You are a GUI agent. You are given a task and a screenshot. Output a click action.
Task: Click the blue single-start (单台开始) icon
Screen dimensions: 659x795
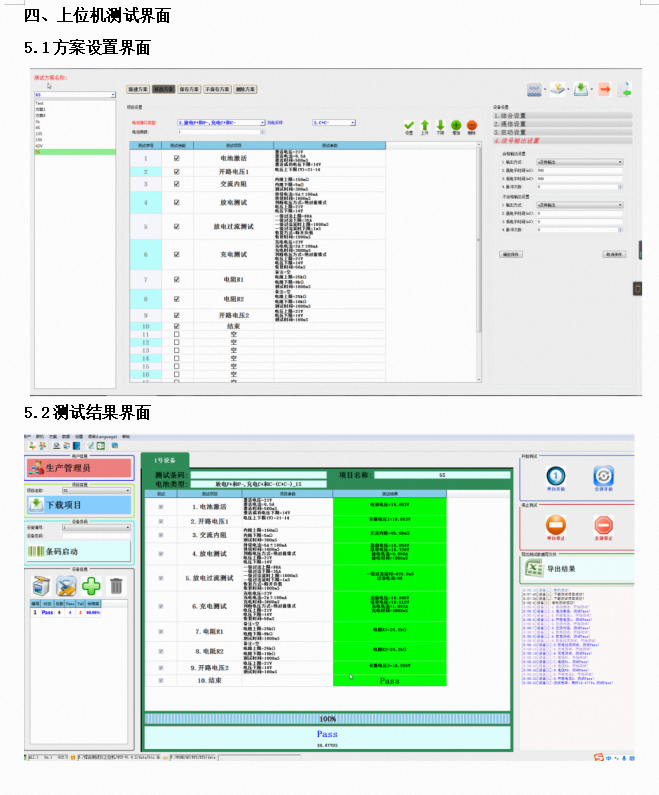(x=556, y=478)
